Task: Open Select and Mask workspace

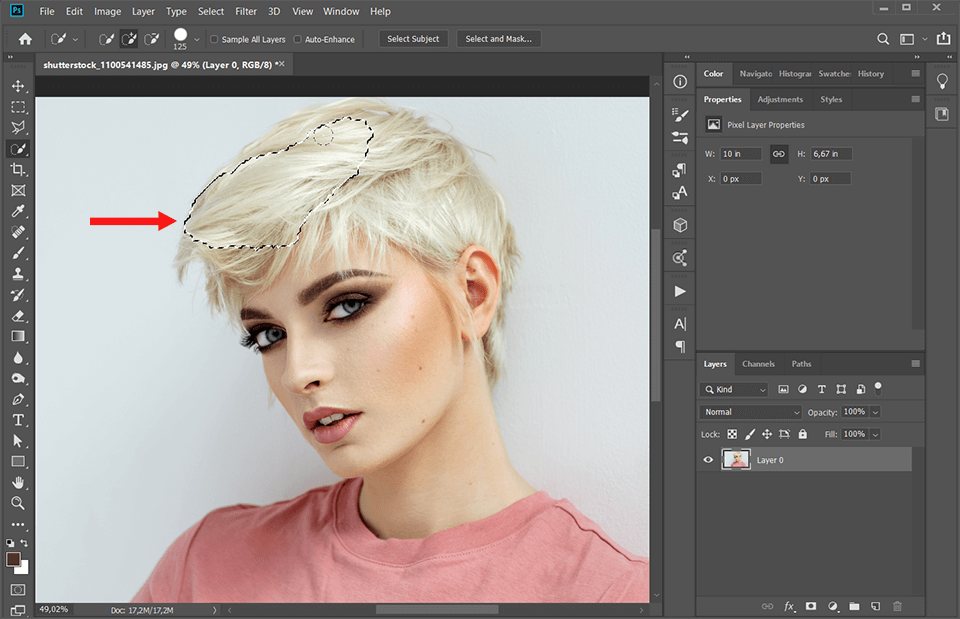Action: point(498,38)
